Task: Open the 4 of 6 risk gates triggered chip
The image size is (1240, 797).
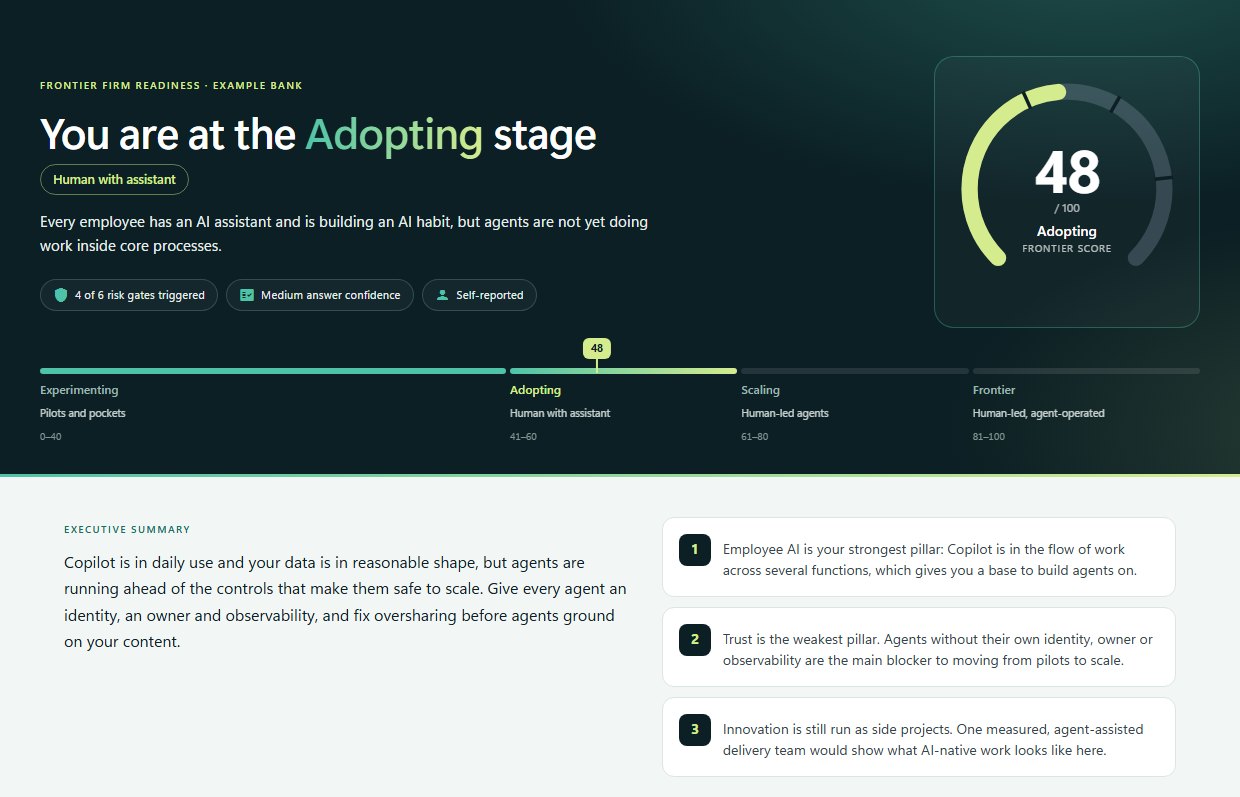Action: pos(128,295)
